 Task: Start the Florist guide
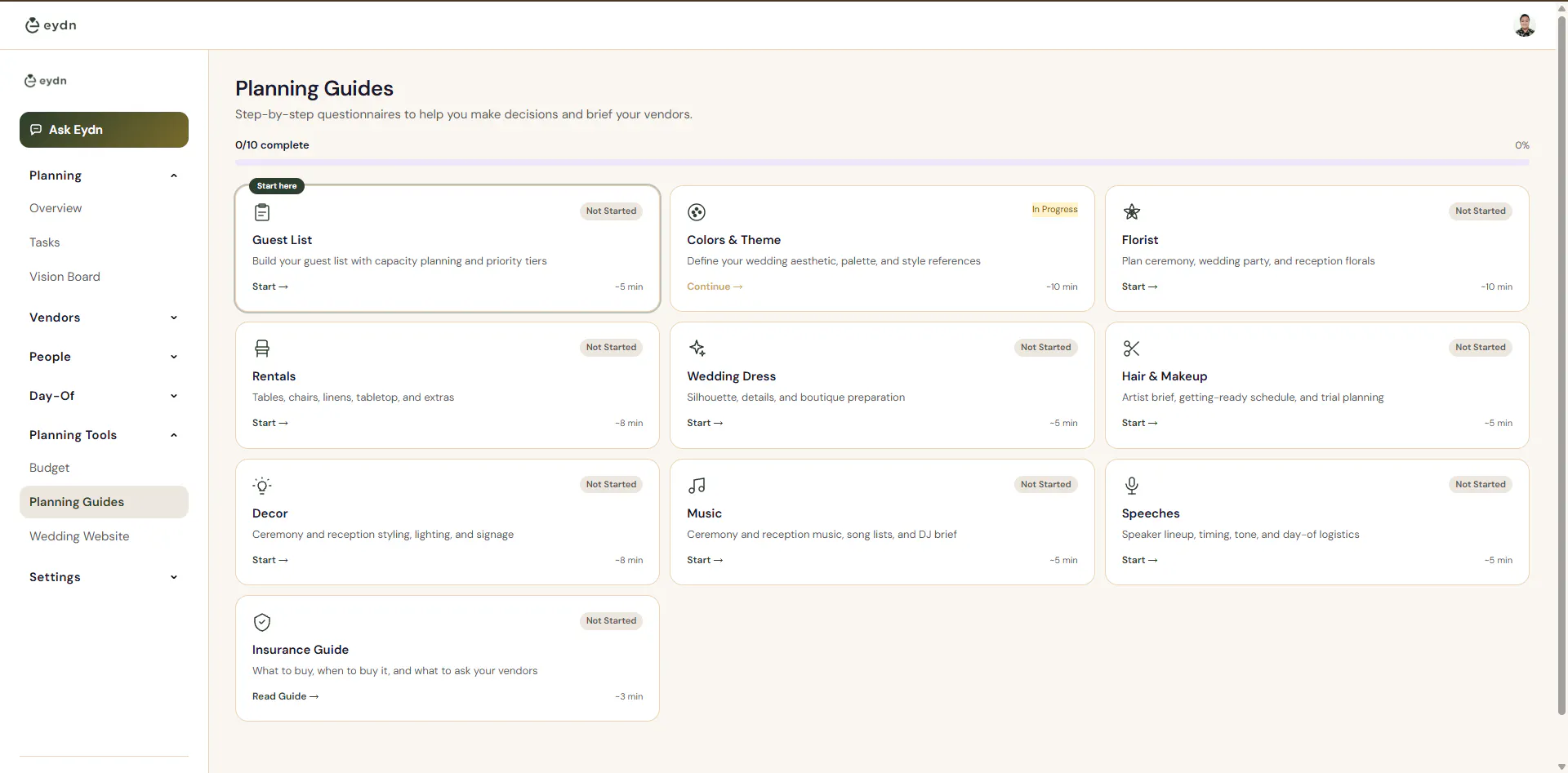[x=1139, y=287]
